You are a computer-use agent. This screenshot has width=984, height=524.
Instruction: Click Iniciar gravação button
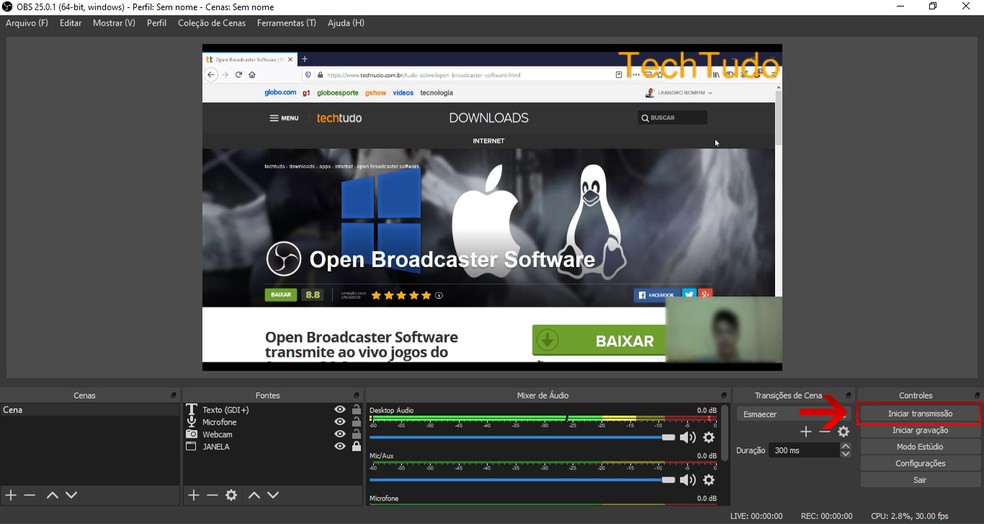coord(920,430)
